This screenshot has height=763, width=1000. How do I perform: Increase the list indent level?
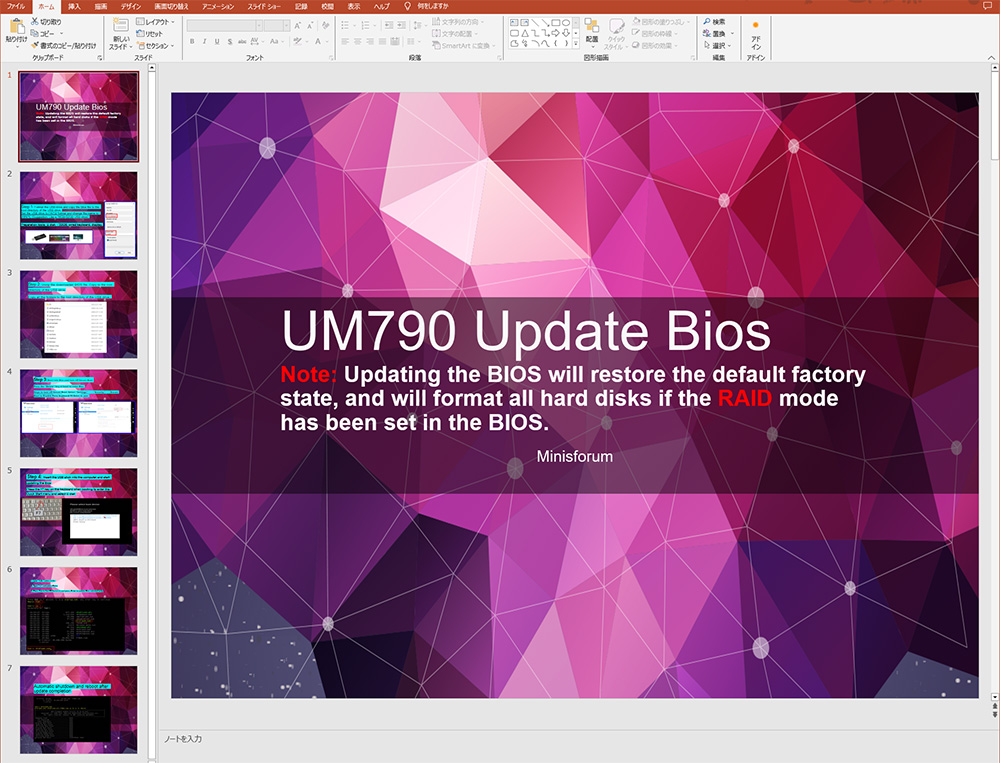401,26
